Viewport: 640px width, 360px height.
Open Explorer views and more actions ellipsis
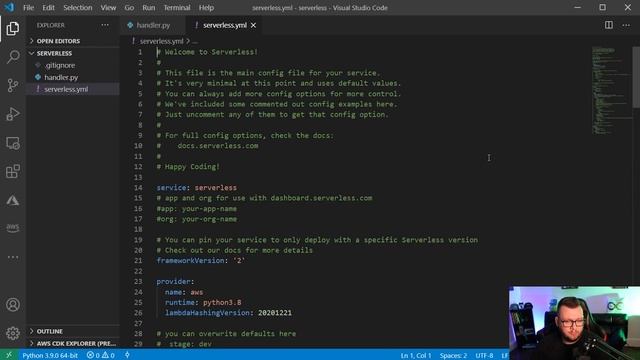pos(105,25)
